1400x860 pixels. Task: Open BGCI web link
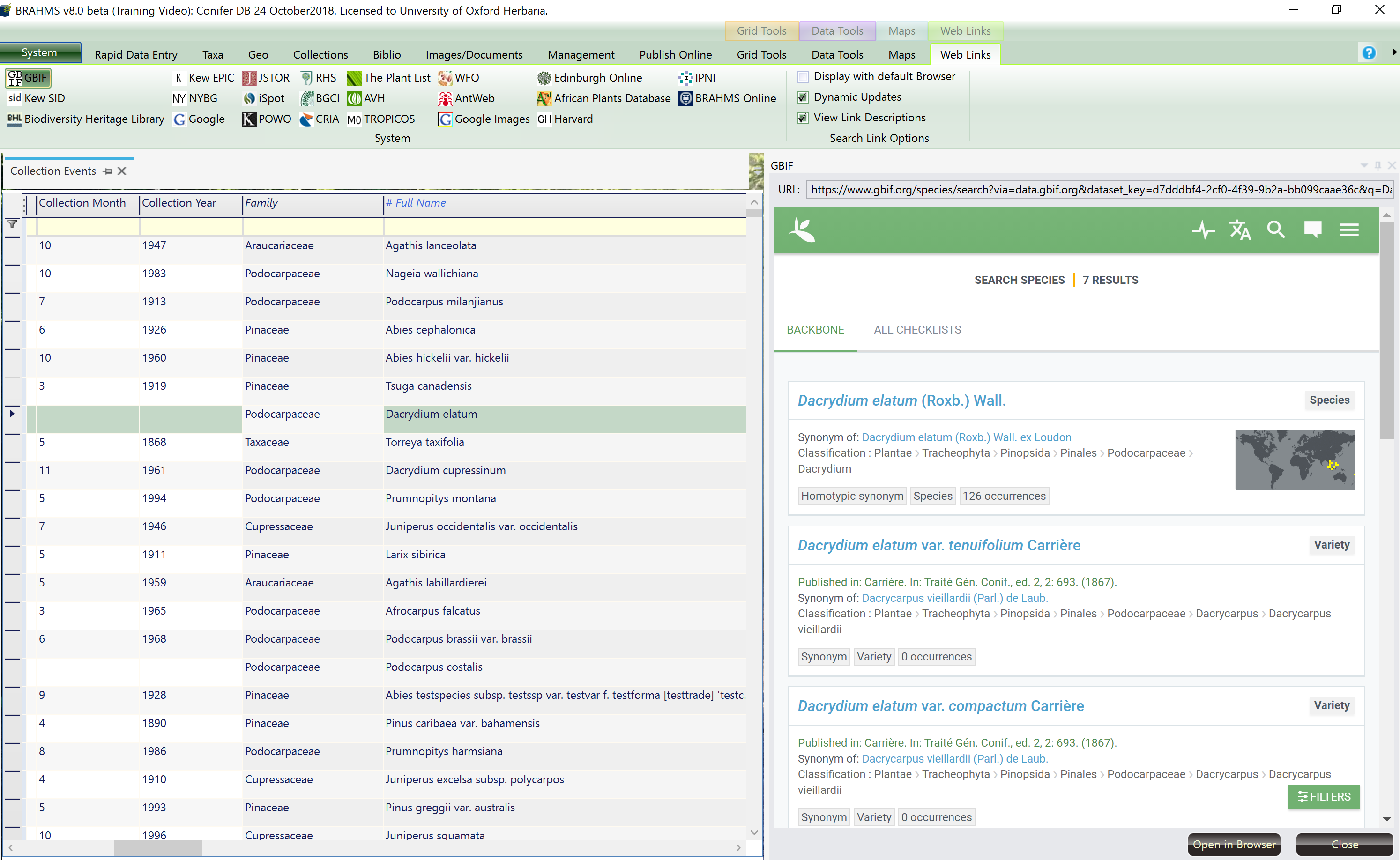coord(319,98)
